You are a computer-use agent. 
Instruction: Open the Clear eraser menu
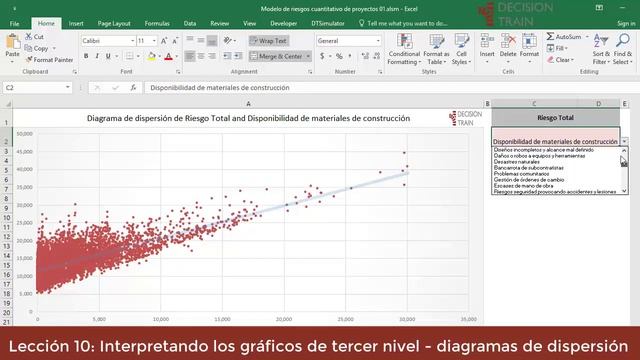[561, 60]
